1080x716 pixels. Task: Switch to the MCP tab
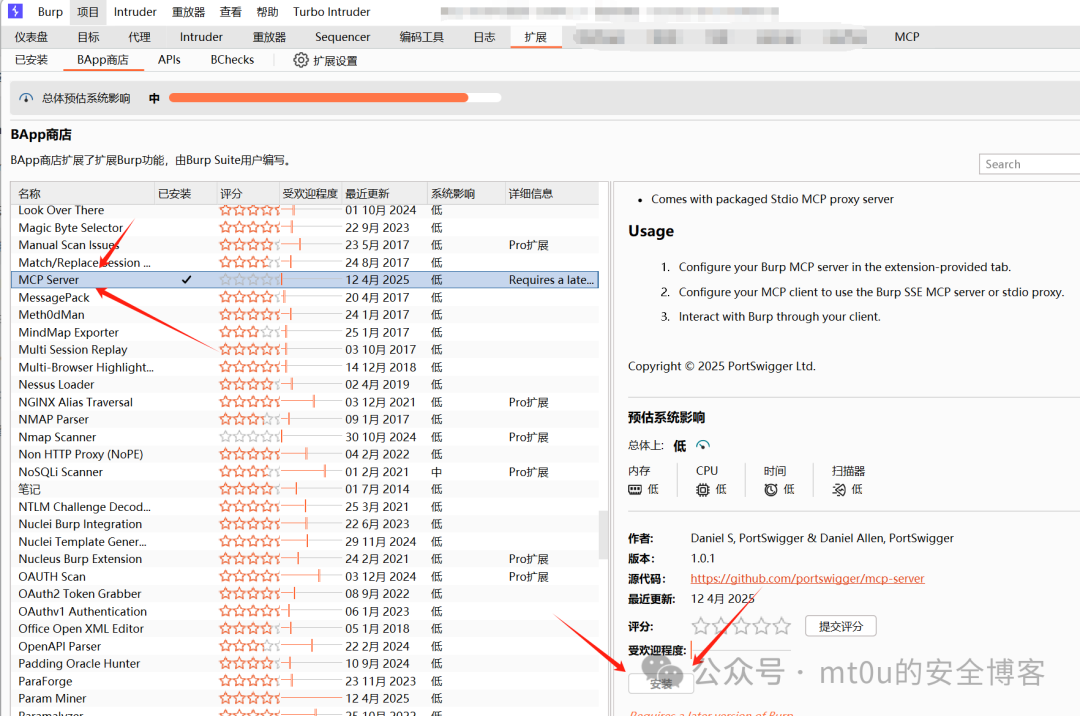pos(906,37)
